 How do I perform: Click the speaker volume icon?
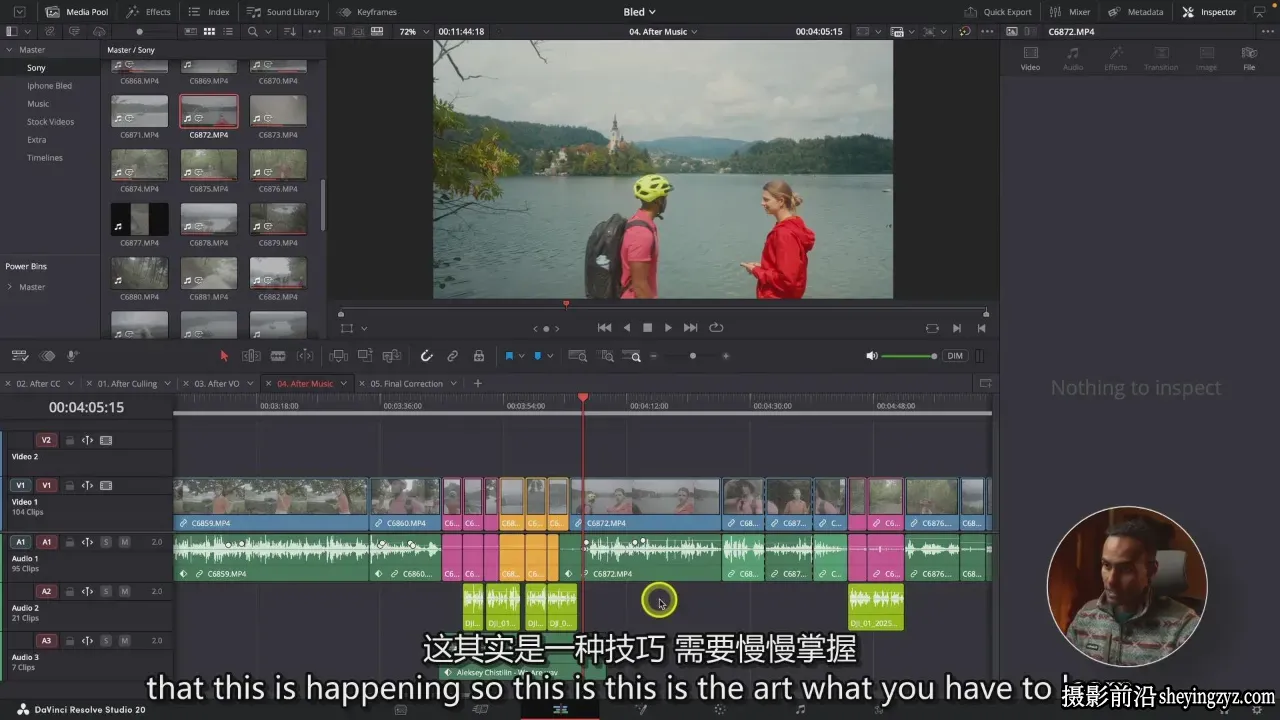[871, 356]
